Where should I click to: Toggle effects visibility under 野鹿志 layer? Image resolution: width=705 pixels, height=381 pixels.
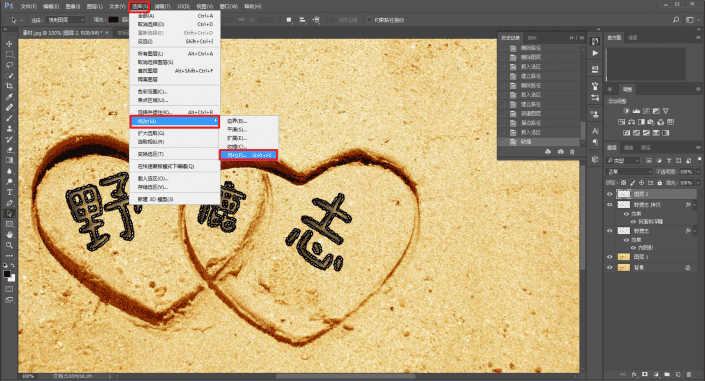[626, 240]
